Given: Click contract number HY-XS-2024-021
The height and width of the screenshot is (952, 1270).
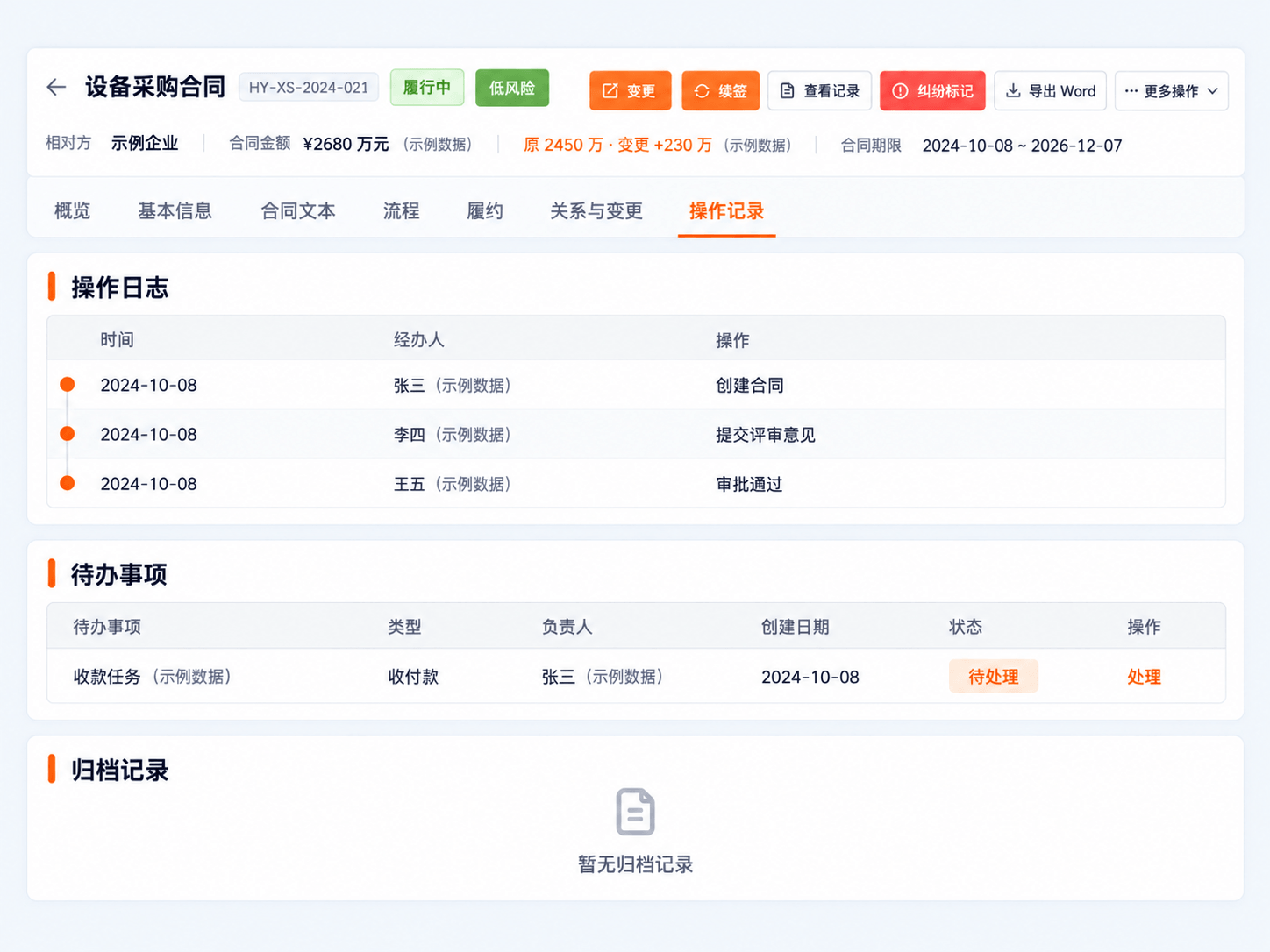Looking at the screenshot, I should (x=309, y=88).
